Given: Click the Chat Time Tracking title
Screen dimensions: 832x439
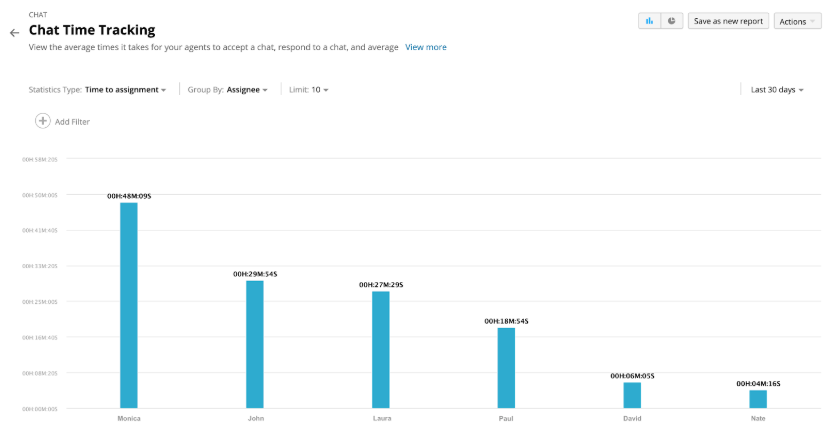Looking at the screenshot, I should [x=92, y=31].
